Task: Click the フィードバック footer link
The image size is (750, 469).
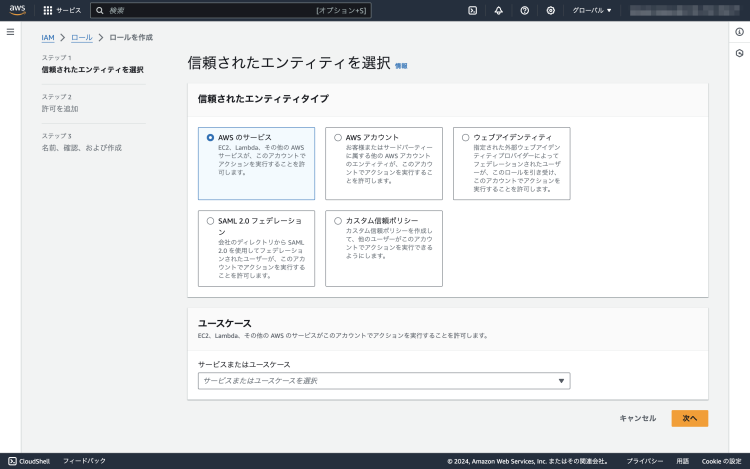Action: [x=84, y=461]
